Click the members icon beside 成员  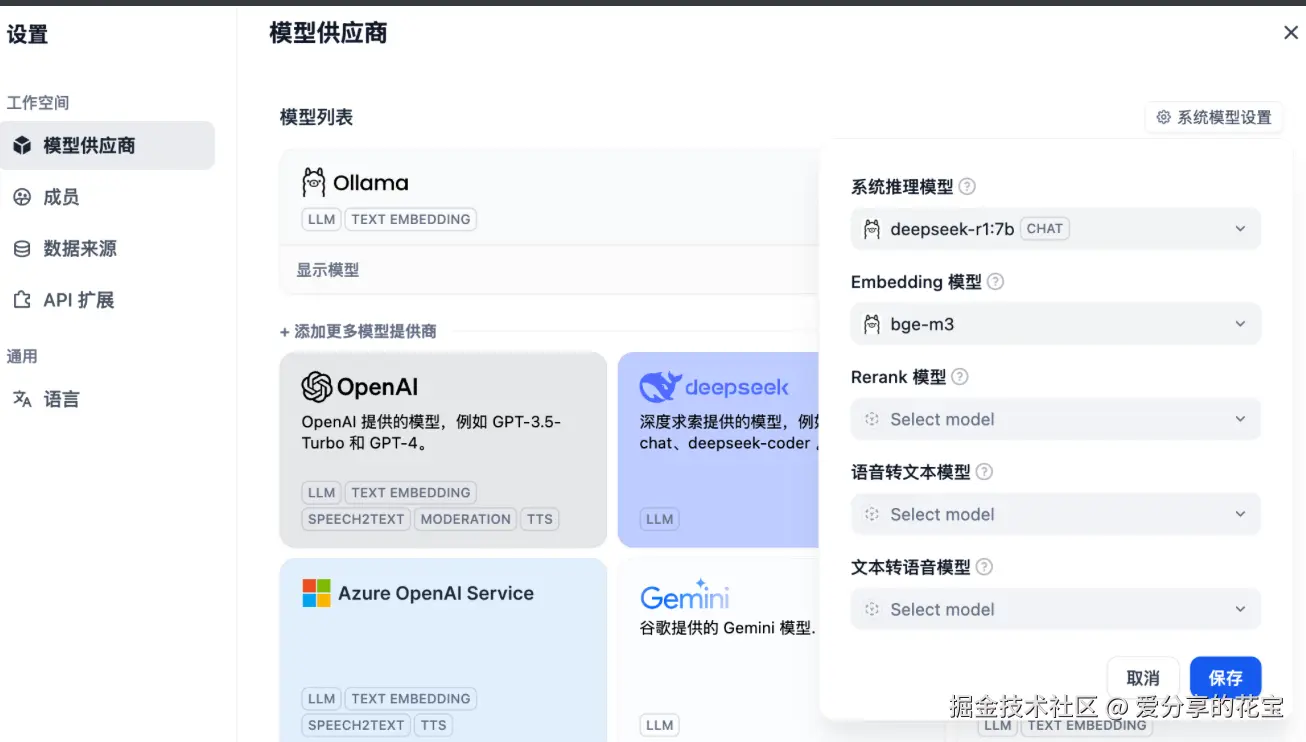pos(22,197)
